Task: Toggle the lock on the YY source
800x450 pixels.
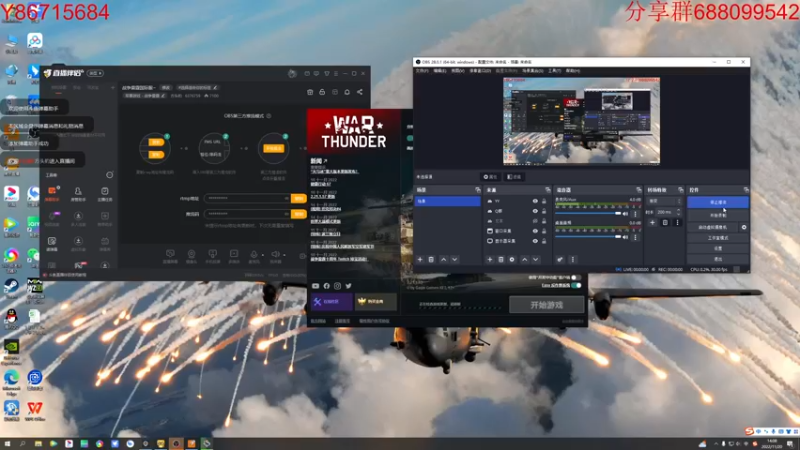Action: pos(544,201)
